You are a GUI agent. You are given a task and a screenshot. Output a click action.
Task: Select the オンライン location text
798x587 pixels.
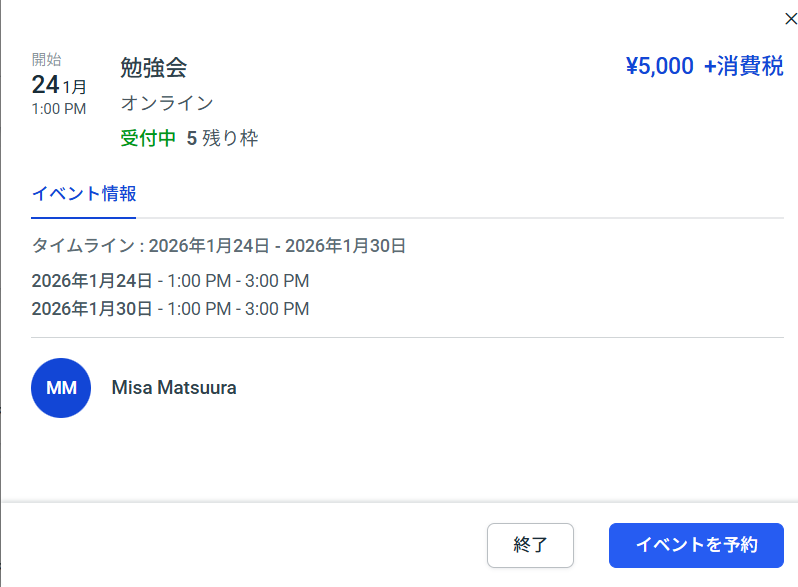click(167, 103)
